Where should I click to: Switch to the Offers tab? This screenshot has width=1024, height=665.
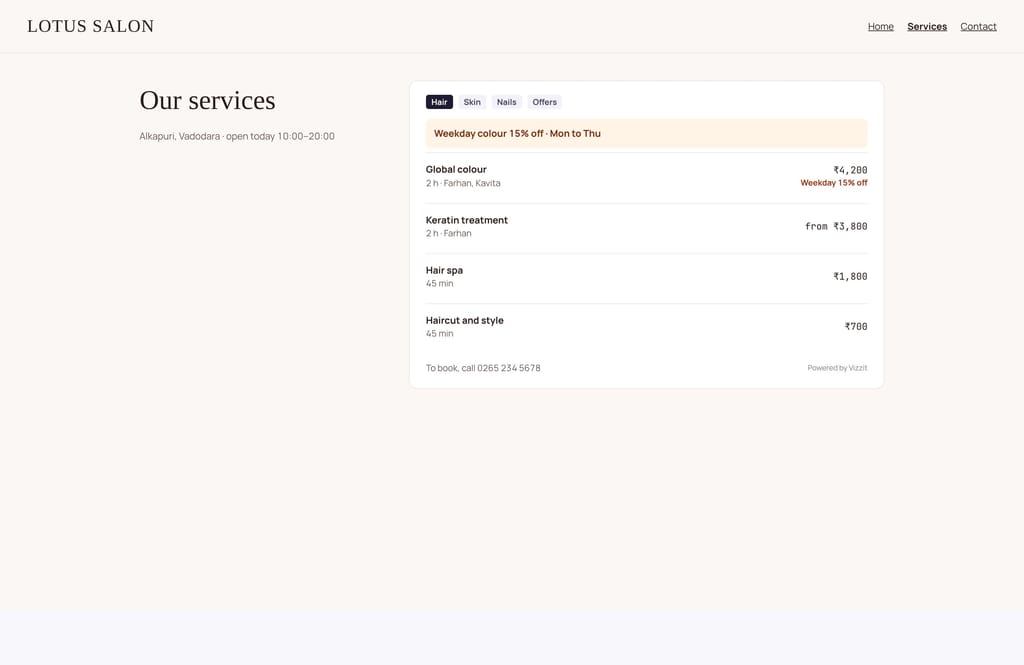544,102
